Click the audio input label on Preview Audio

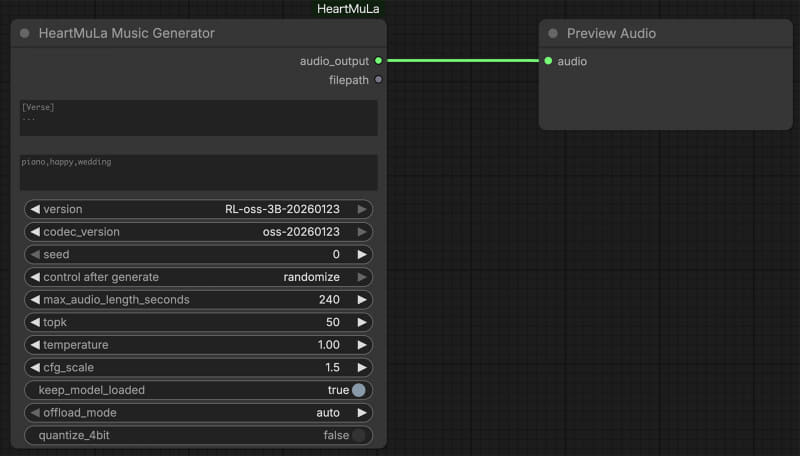pos(572,61)
